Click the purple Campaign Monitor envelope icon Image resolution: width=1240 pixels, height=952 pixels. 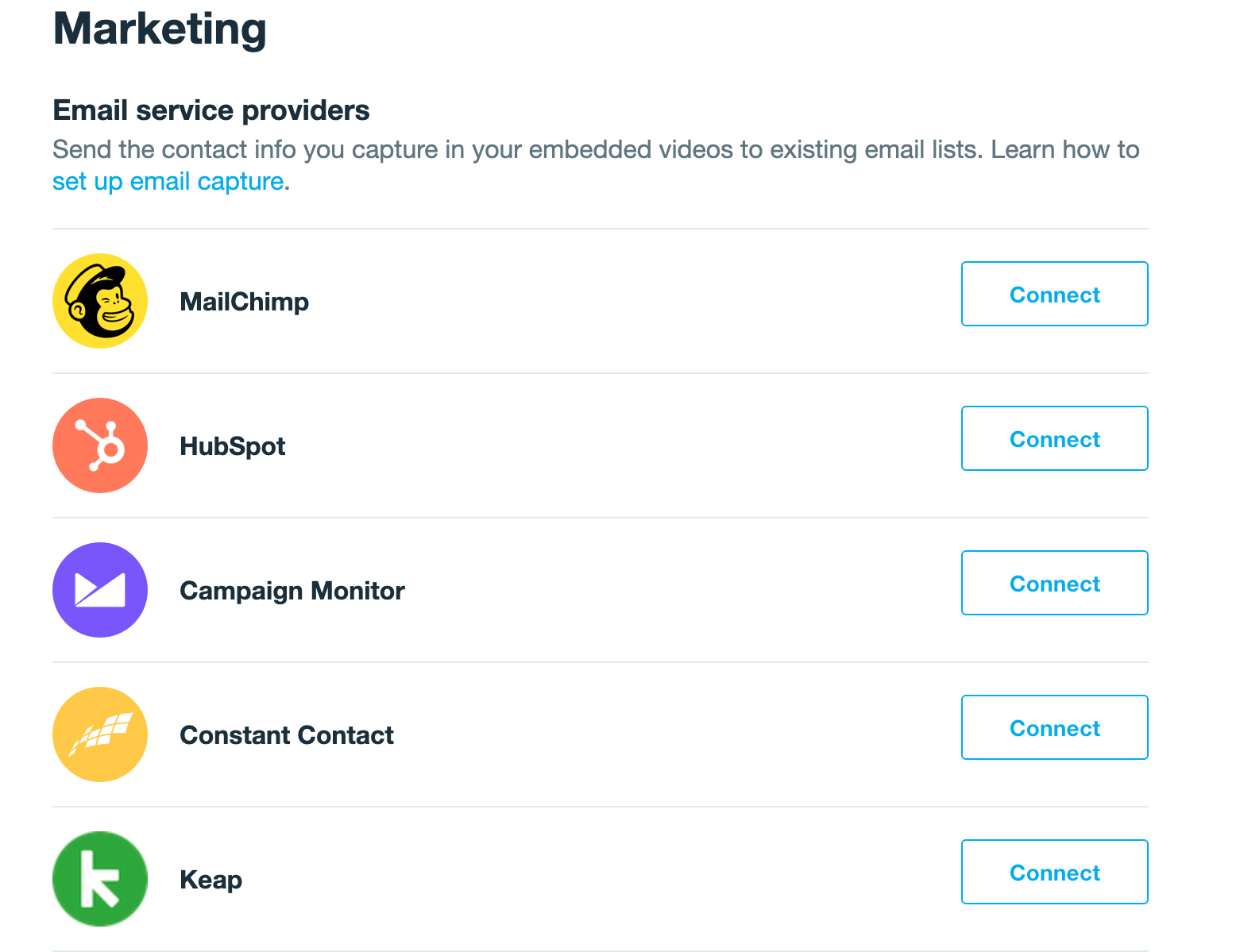click(x=100, y=590)
